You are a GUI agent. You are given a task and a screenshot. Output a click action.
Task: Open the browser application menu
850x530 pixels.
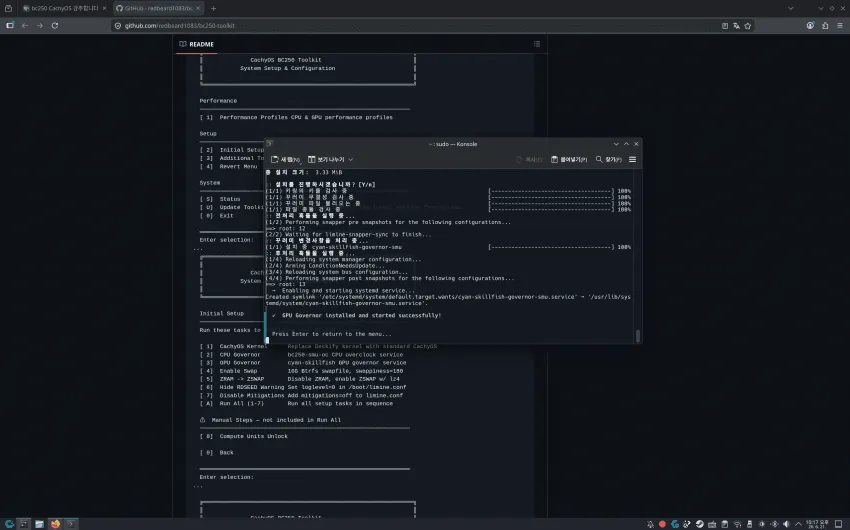click(x=840, y=25)
